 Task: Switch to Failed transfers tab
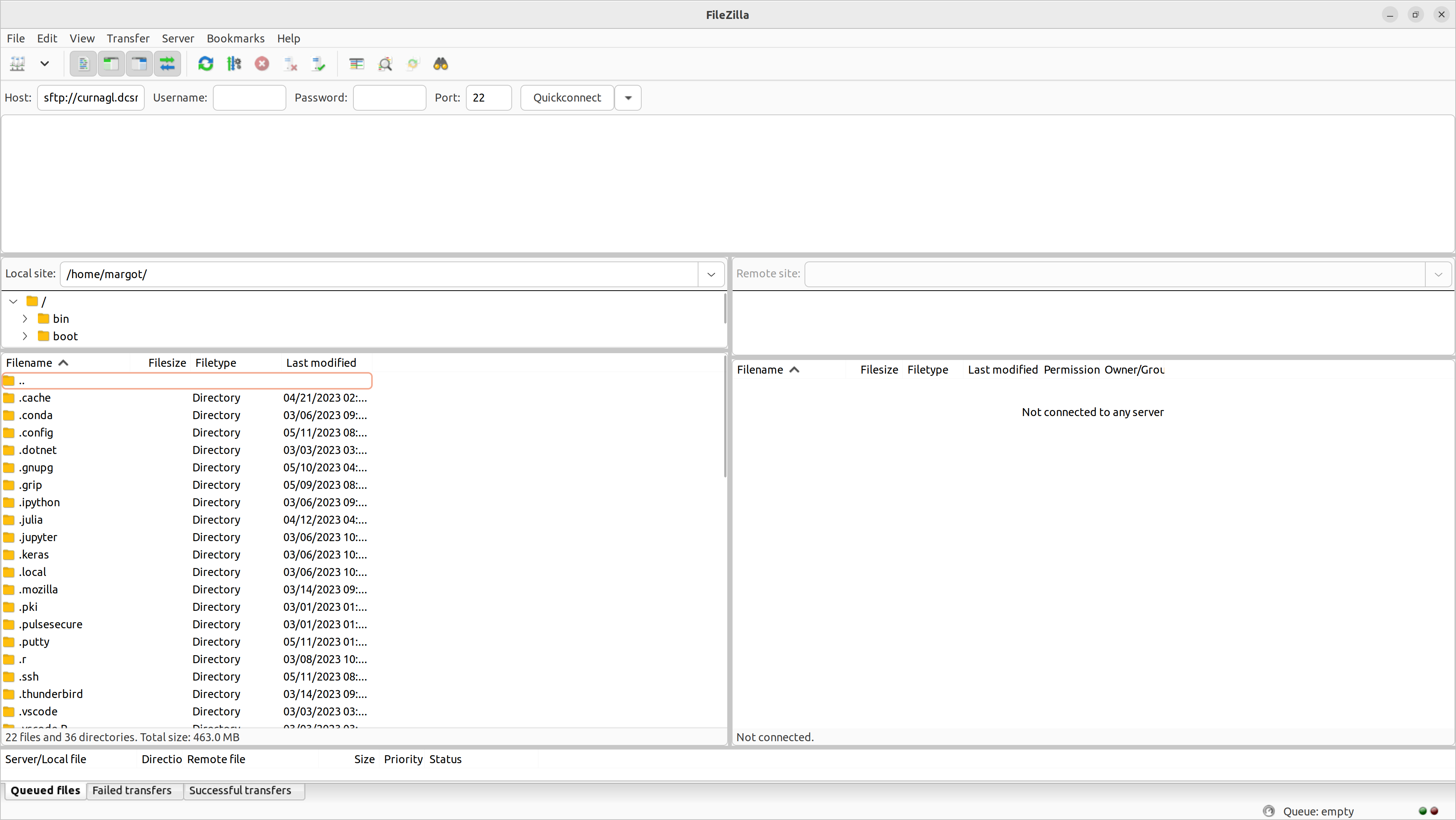point(132,790)
